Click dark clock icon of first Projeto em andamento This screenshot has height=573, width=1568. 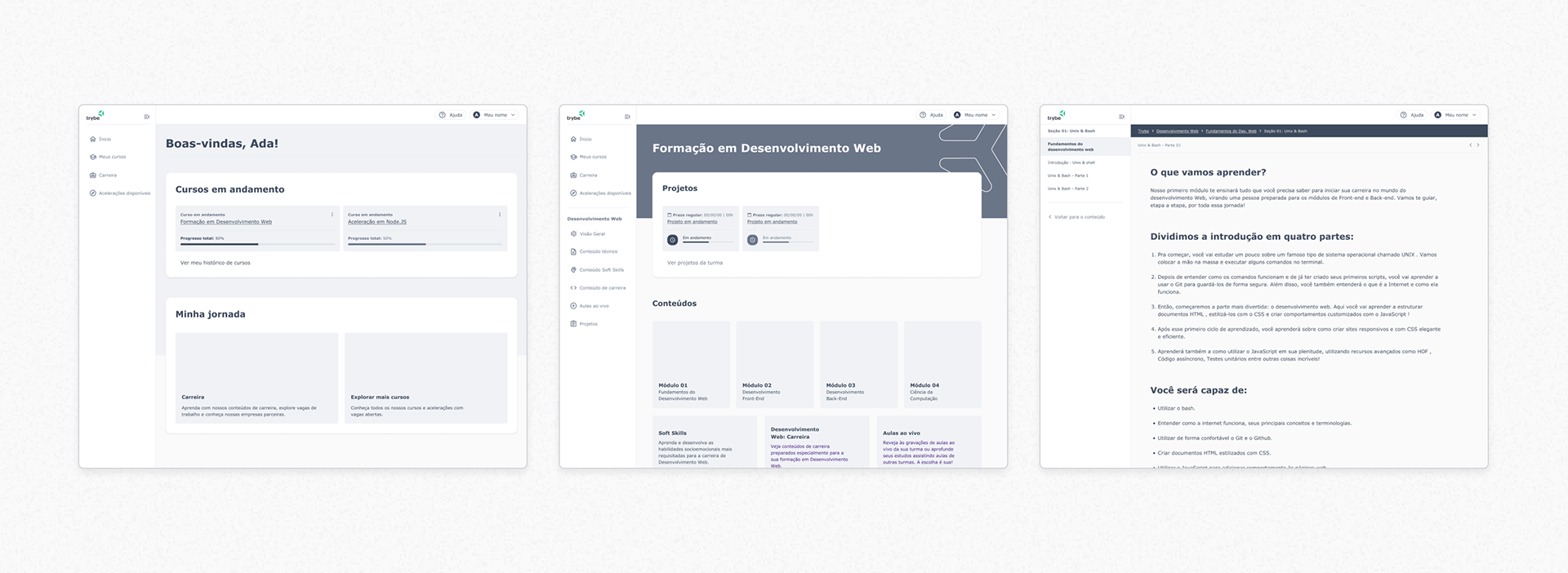click(x=672, y=240)
